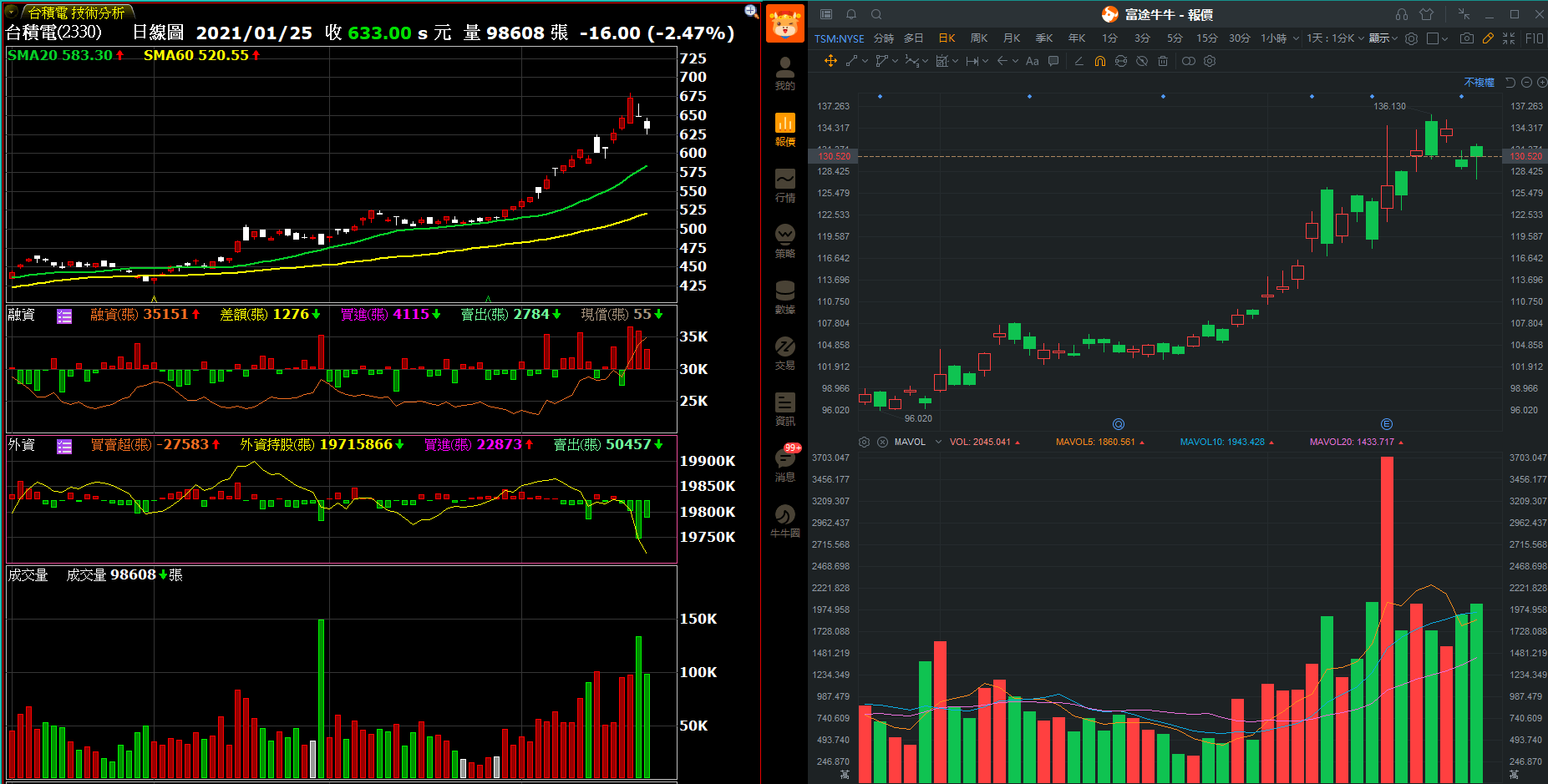1548x784 pixels.
Task: Open the 顯示 display dropdown
Action: pos(1383,38)
